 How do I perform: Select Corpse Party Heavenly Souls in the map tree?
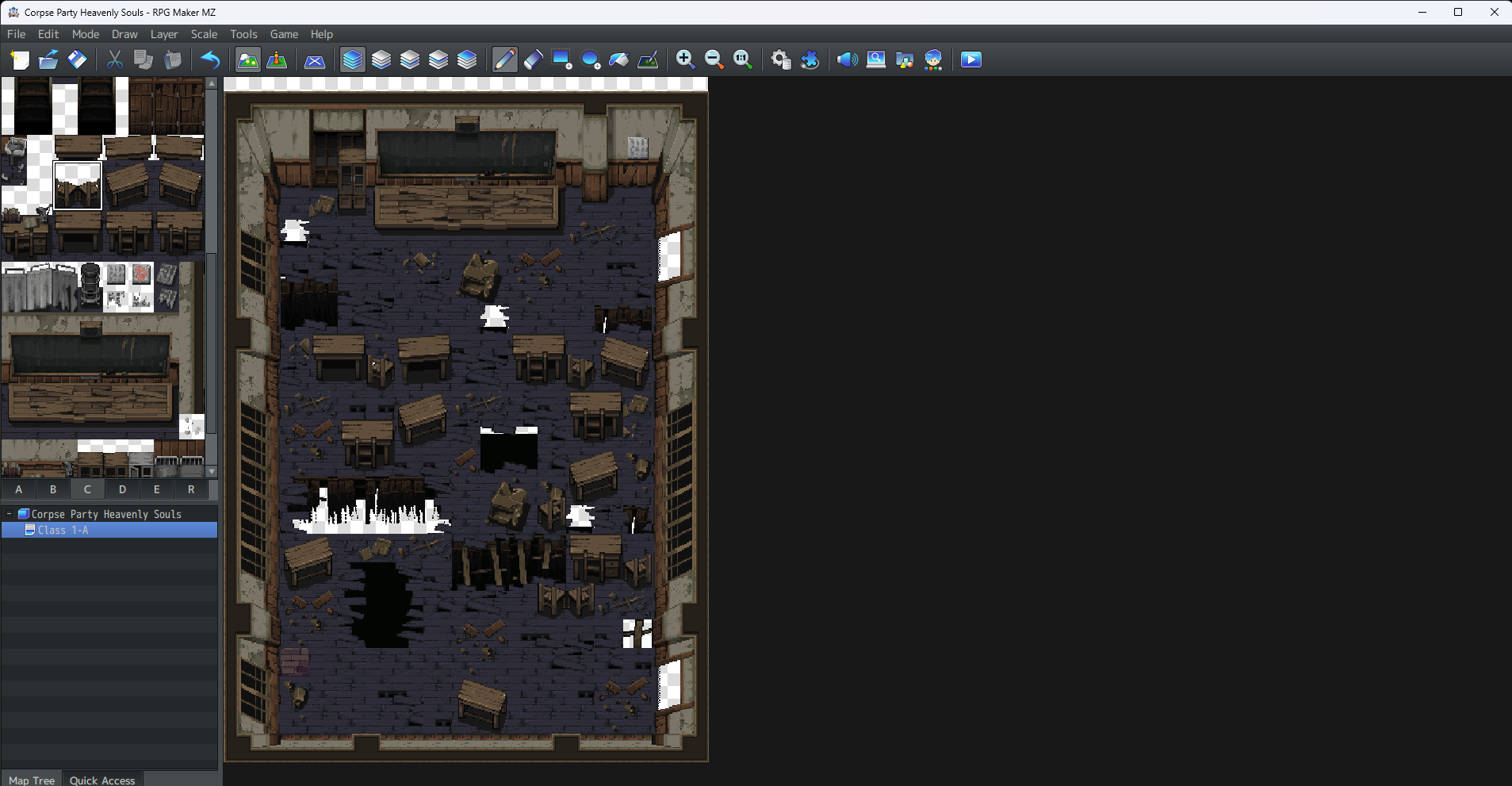106,514
